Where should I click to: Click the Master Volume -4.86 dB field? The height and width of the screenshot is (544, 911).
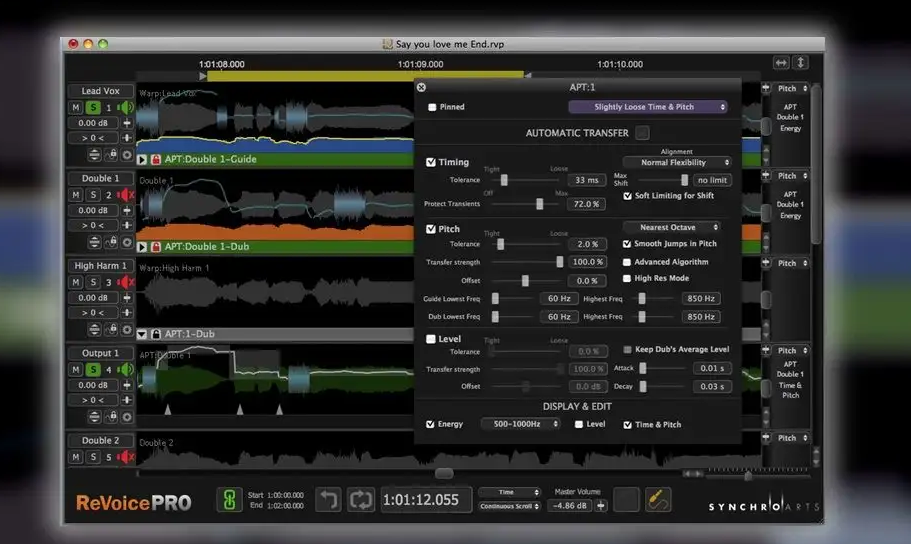[x=570, y=506]
